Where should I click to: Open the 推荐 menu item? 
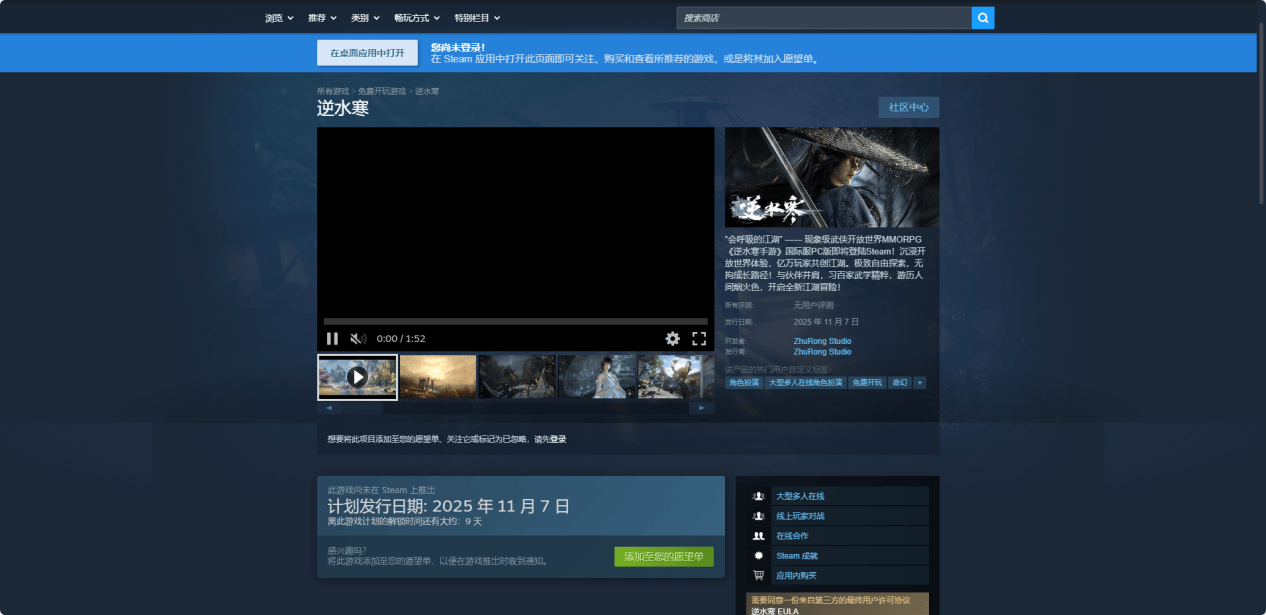coord(322,18)
